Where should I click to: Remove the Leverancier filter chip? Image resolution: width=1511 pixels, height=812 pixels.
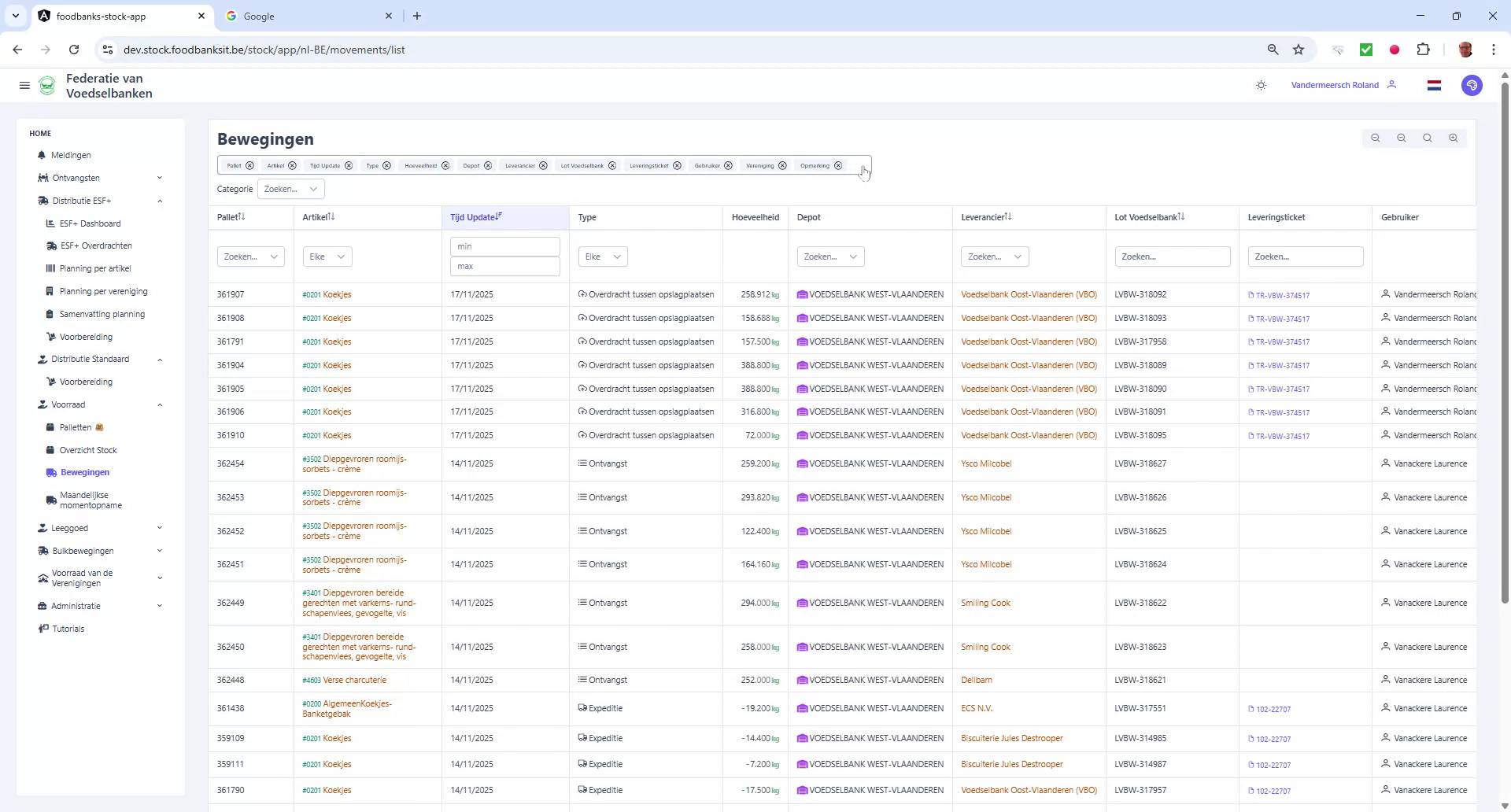pos(544,165)
